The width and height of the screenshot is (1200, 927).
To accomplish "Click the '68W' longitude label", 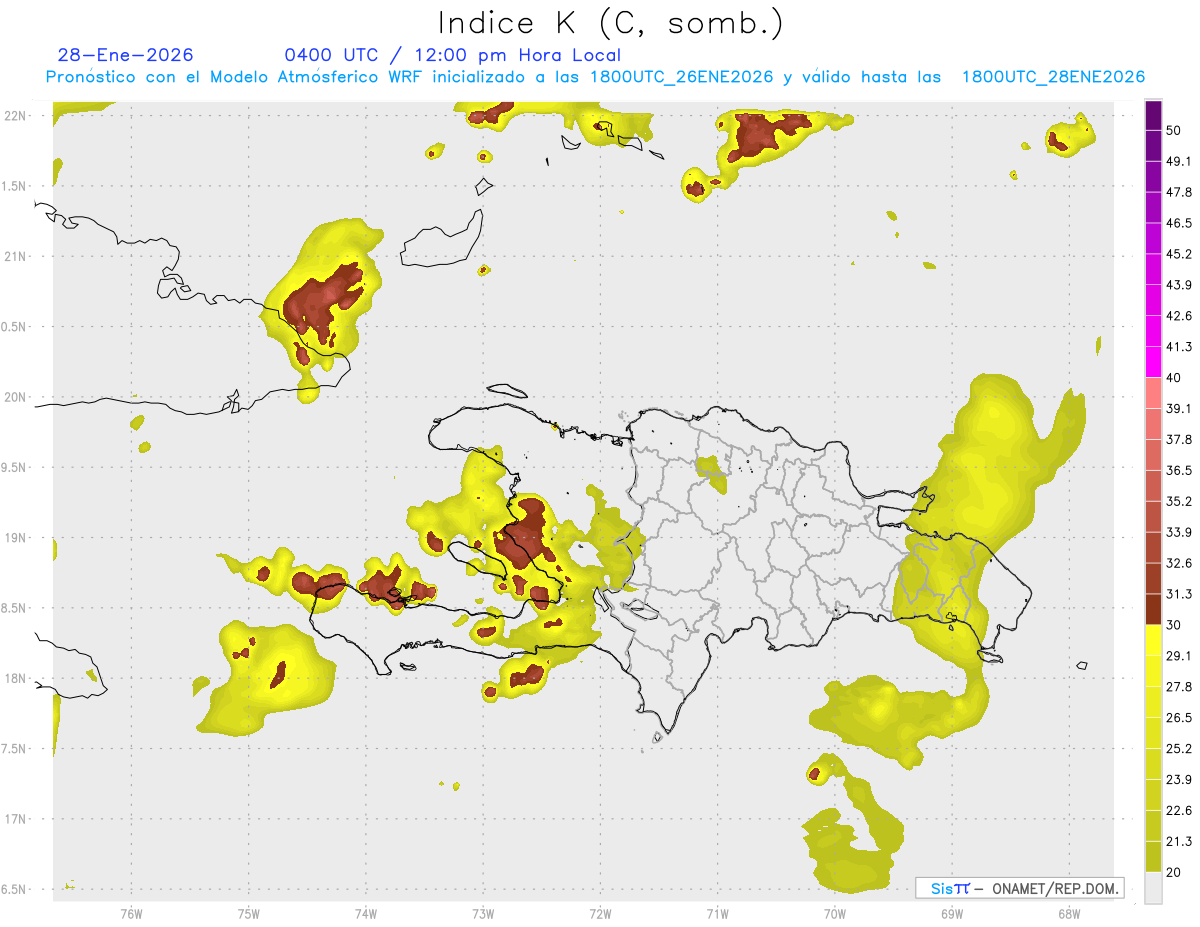I will point(1068,913).
